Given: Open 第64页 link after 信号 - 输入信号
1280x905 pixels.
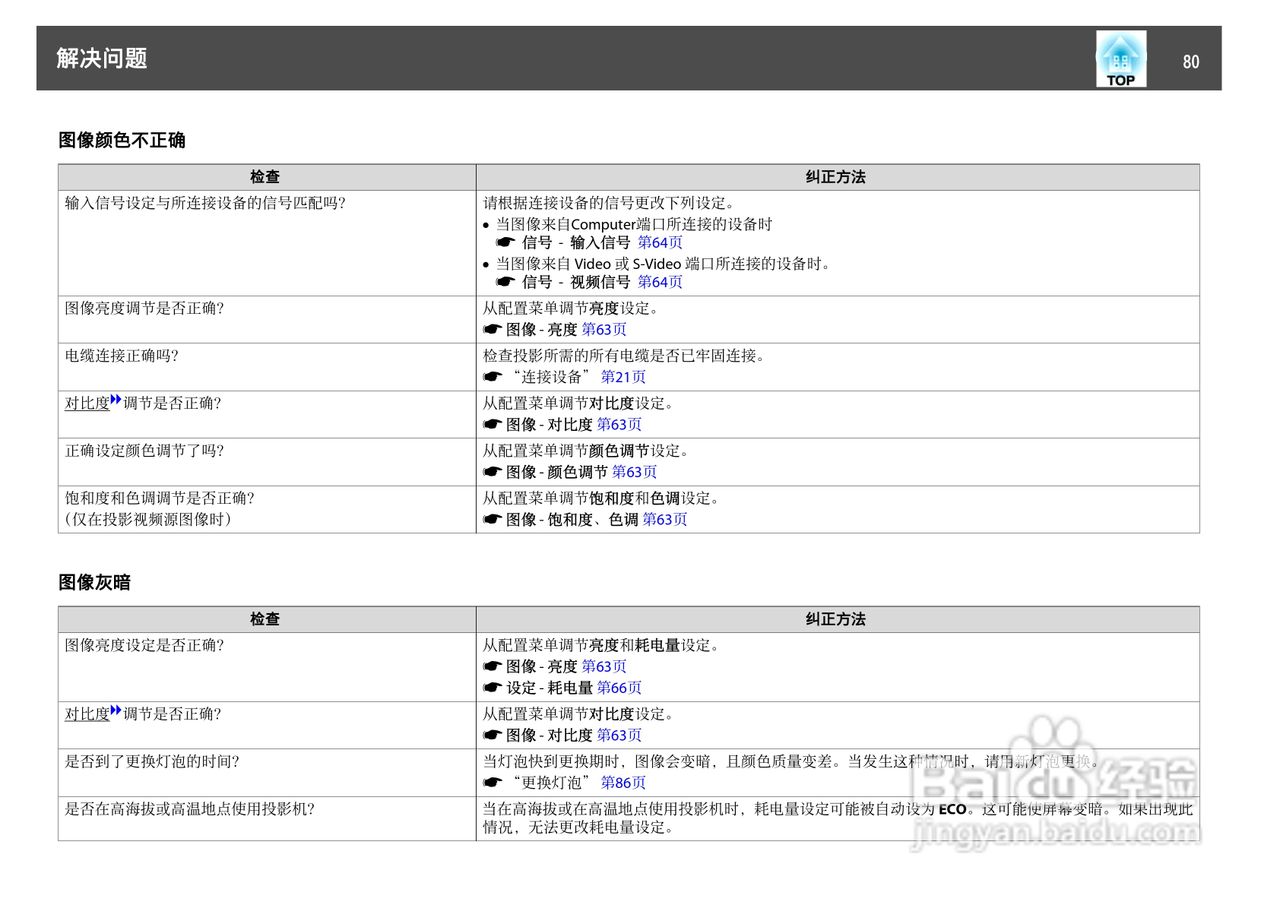Looking at the screenshot, I should (660, 242).
